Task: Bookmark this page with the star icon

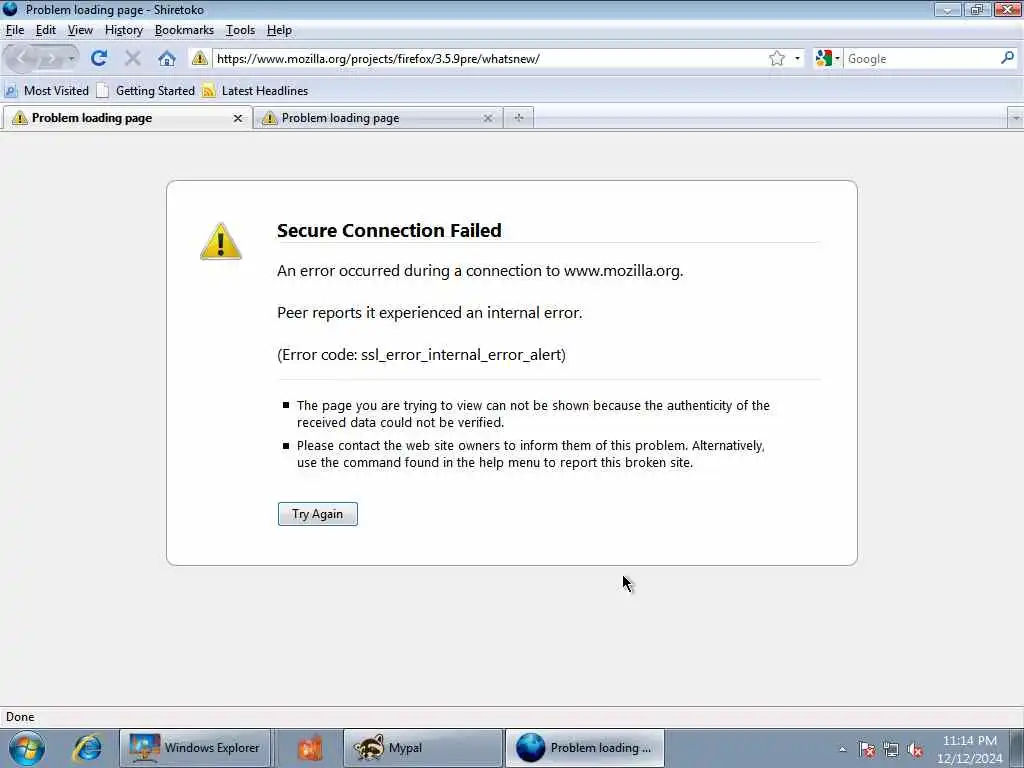Action: [776, 59]
